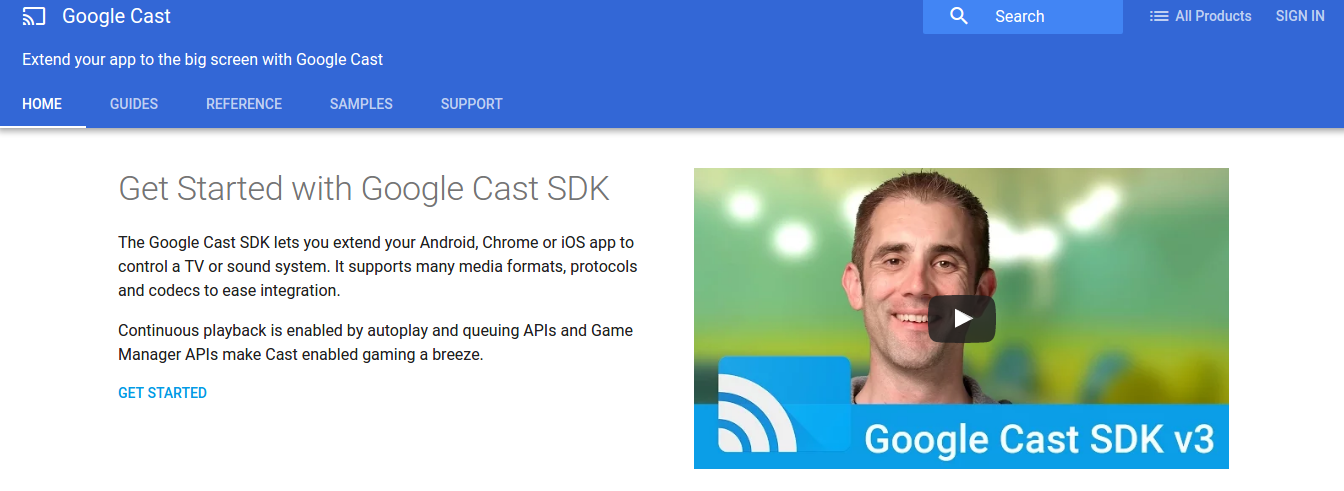Switch to the HOME tab
Image resolution: width=1344 pixels, height=491 pixels.
[x=42, y=104]
